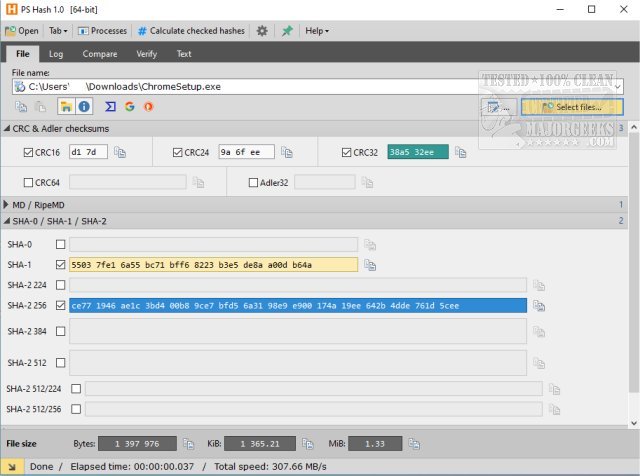The height and width of the screenshot is (476, 640).
Task: Click the arrow icon in status bar
Action: 11,467
